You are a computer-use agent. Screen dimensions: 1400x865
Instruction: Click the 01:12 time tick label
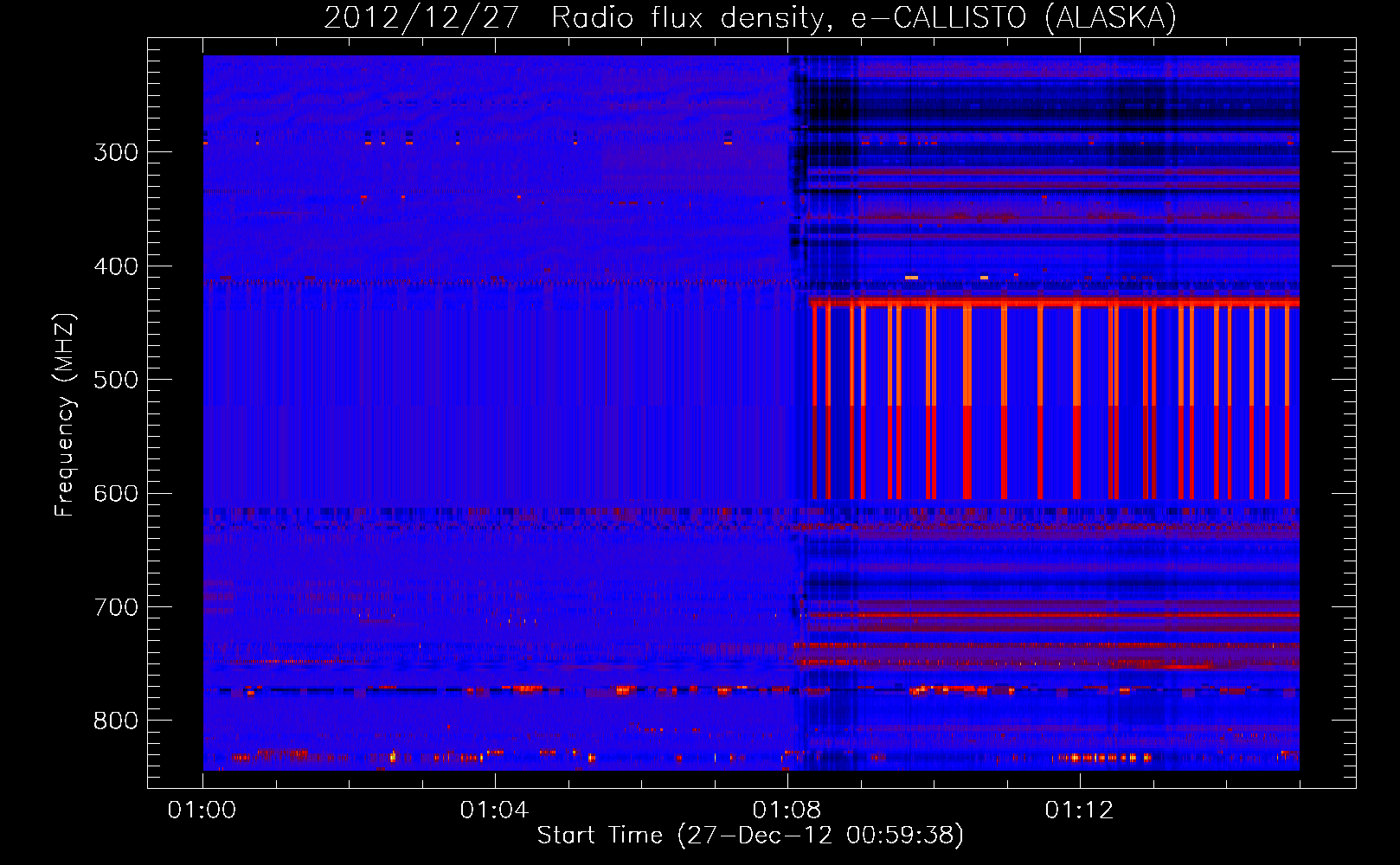coord(1079,811)
